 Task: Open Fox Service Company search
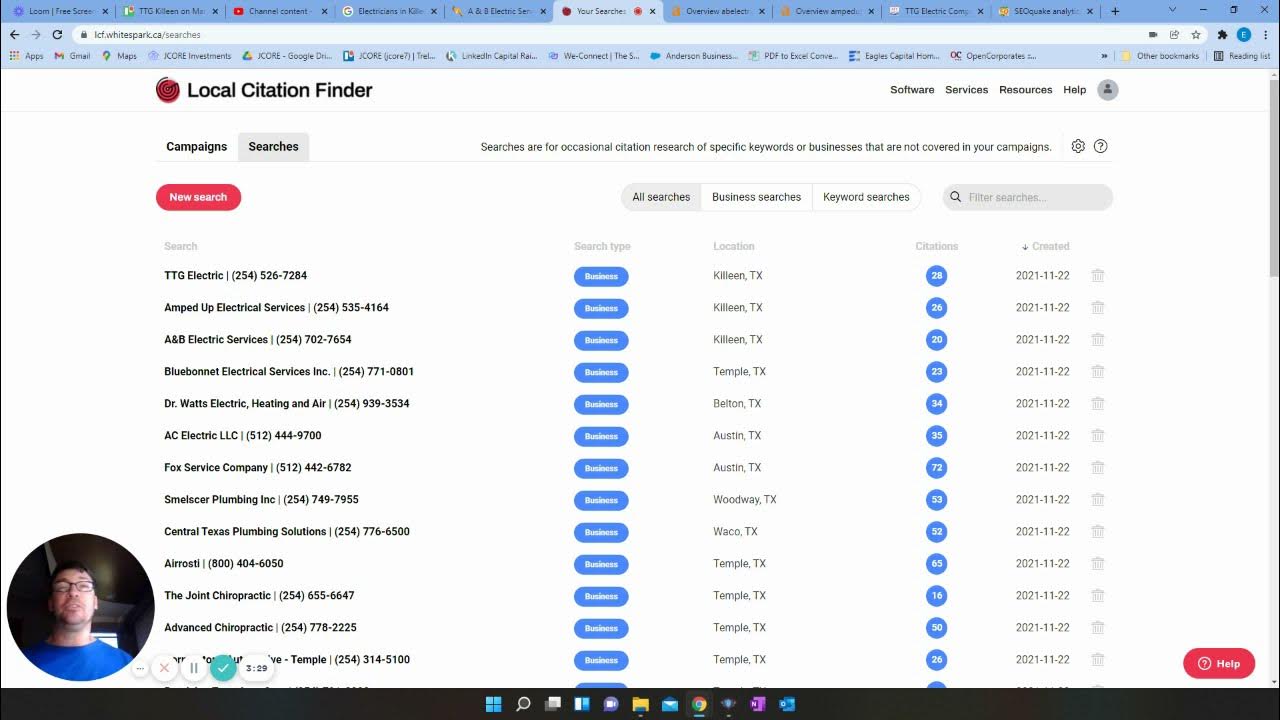257,467
